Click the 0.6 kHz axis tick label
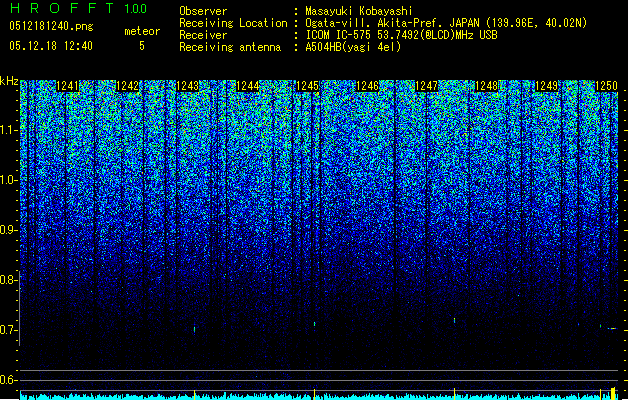629x400 pixels. pyautogui.click(x=9, y=380)
